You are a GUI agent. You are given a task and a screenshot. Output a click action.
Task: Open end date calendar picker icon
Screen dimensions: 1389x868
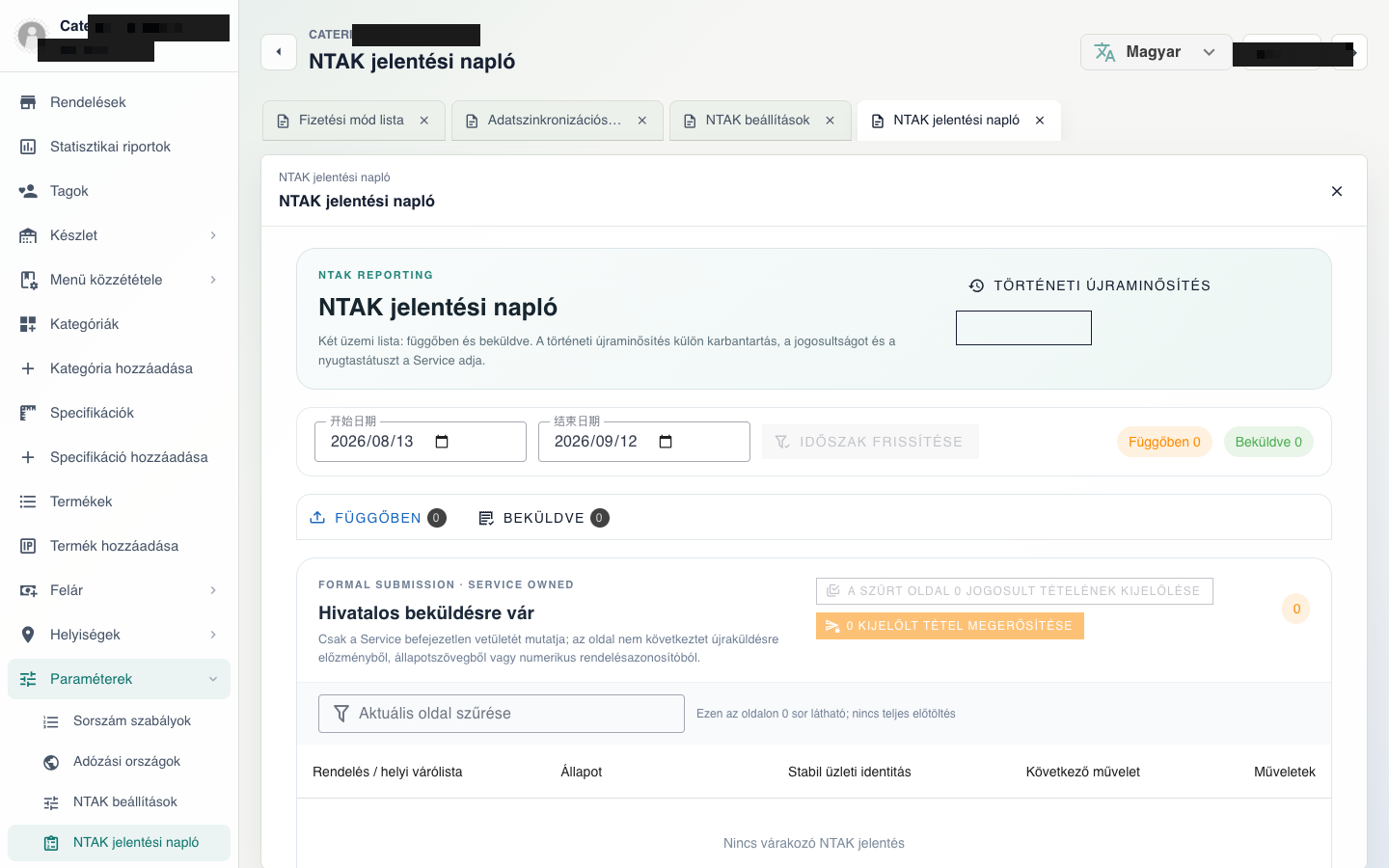tap(666, 442)
